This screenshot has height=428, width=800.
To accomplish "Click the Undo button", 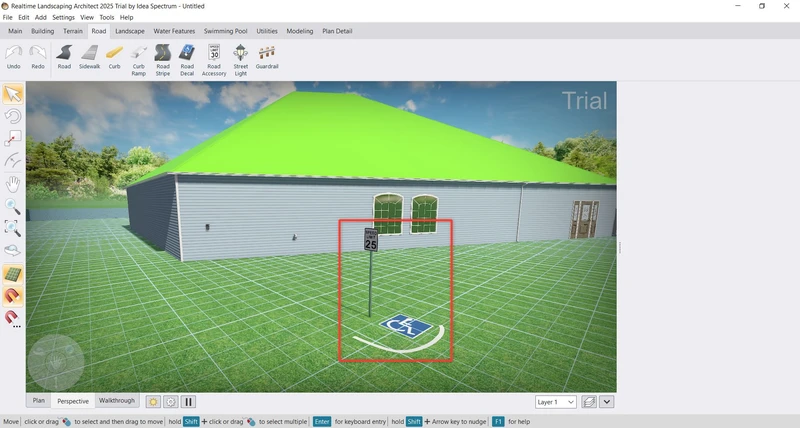I will coord(13,57).
